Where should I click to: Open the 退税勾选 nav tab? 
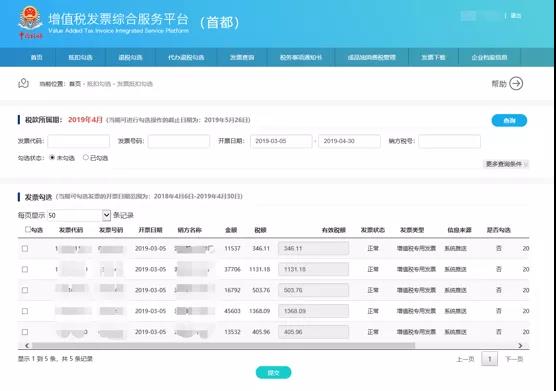(130, 57)
